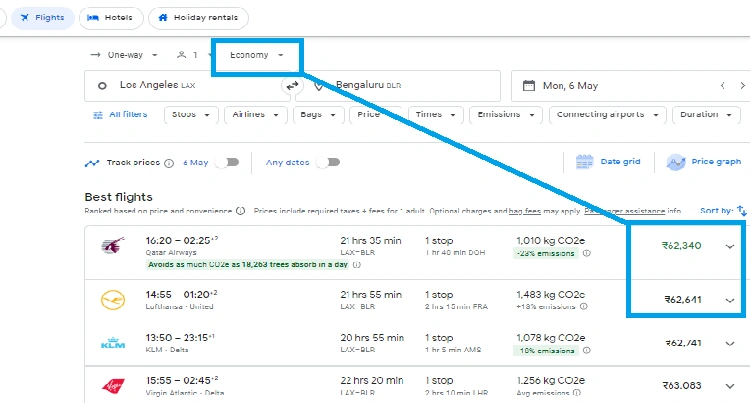
Task: Switch to the Holiday rentals tab
Action: pyautogui.click(x=198, y=18)
